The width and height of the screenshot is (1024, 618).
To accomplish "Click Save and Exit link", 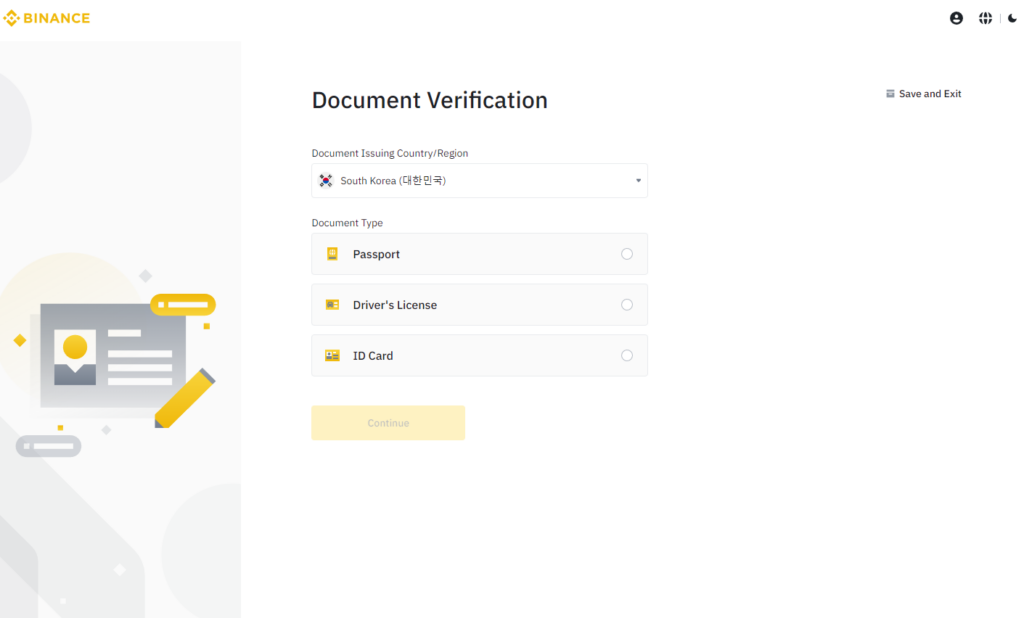I will click(x=923, y=93).
